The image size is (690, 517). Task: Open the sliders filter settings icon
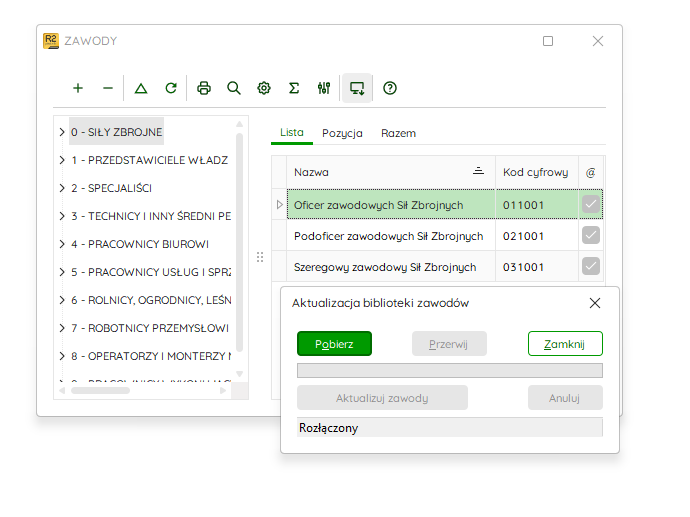324,88
